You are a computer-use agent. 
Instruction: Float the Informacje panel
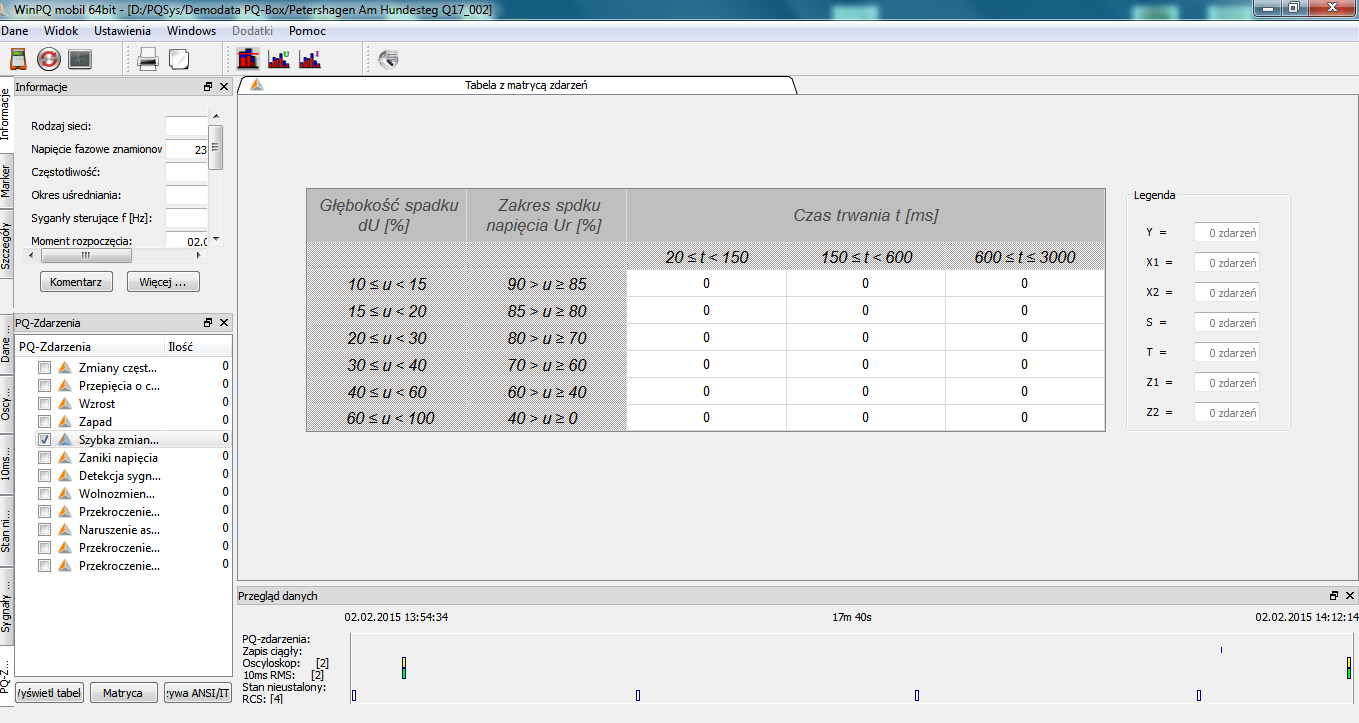click(x=208, y=87)
